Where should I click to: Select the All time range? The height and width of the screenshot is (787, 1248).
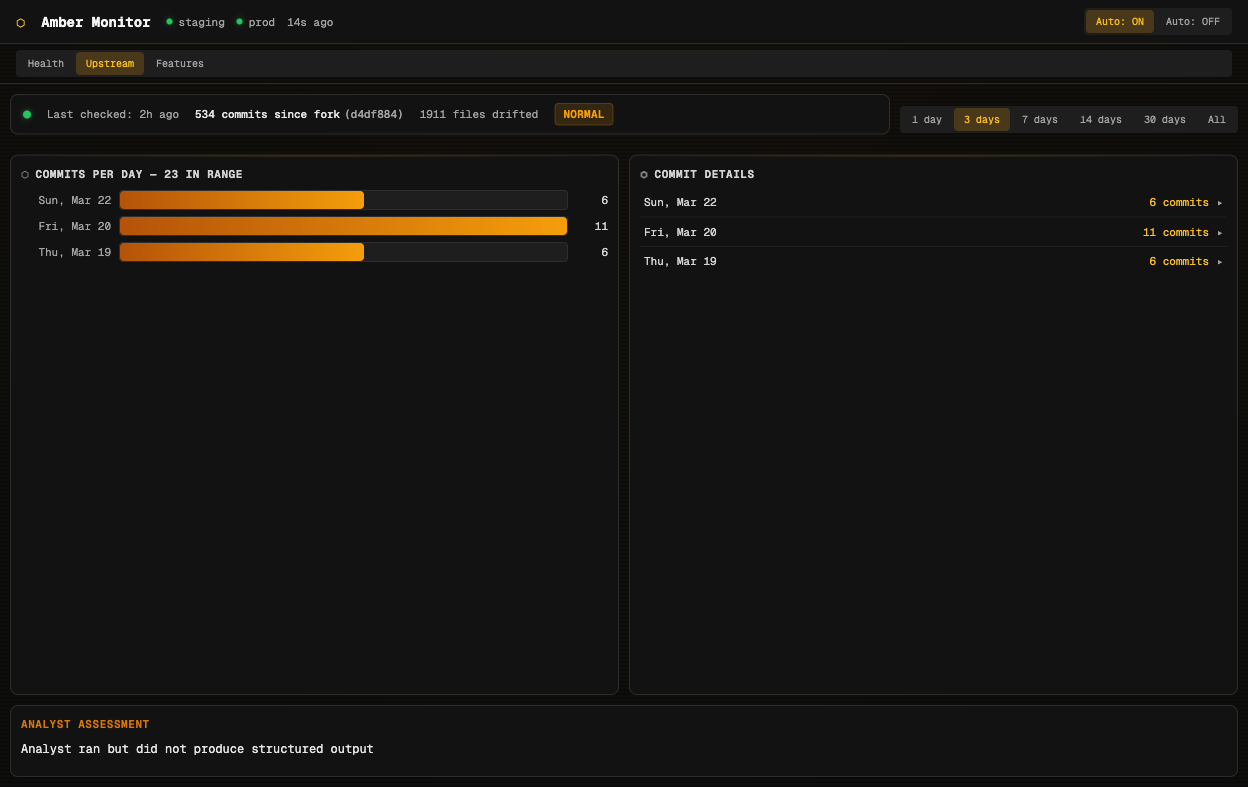pyautogui.click(x=1217, y=120)
